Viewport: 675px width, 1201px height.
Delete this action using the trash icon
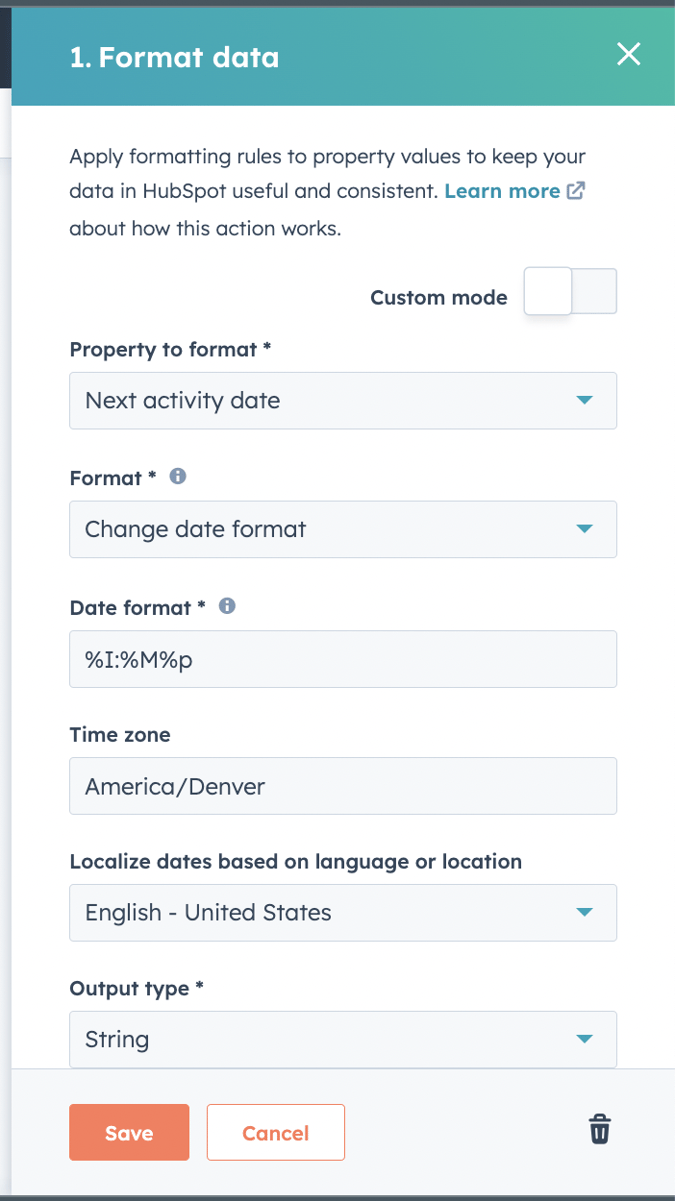[x=599, y=1129]
